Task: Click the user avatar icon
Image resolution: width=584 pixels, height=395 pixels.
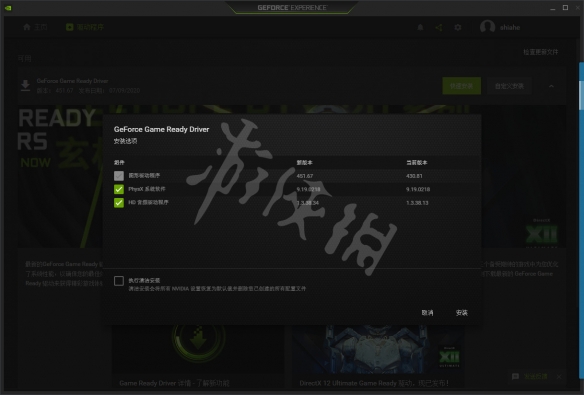Action: click(x=487, y=27)
